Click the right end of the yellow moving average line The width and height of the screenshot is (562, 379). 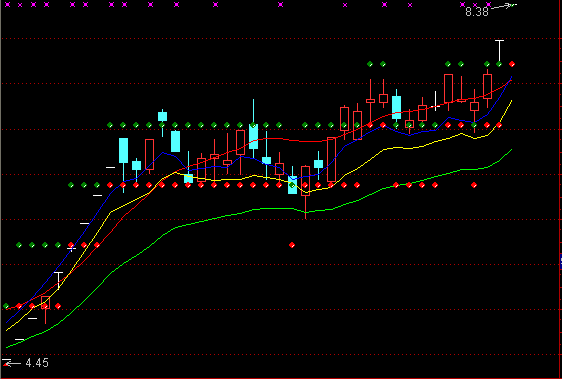(511, 101)
